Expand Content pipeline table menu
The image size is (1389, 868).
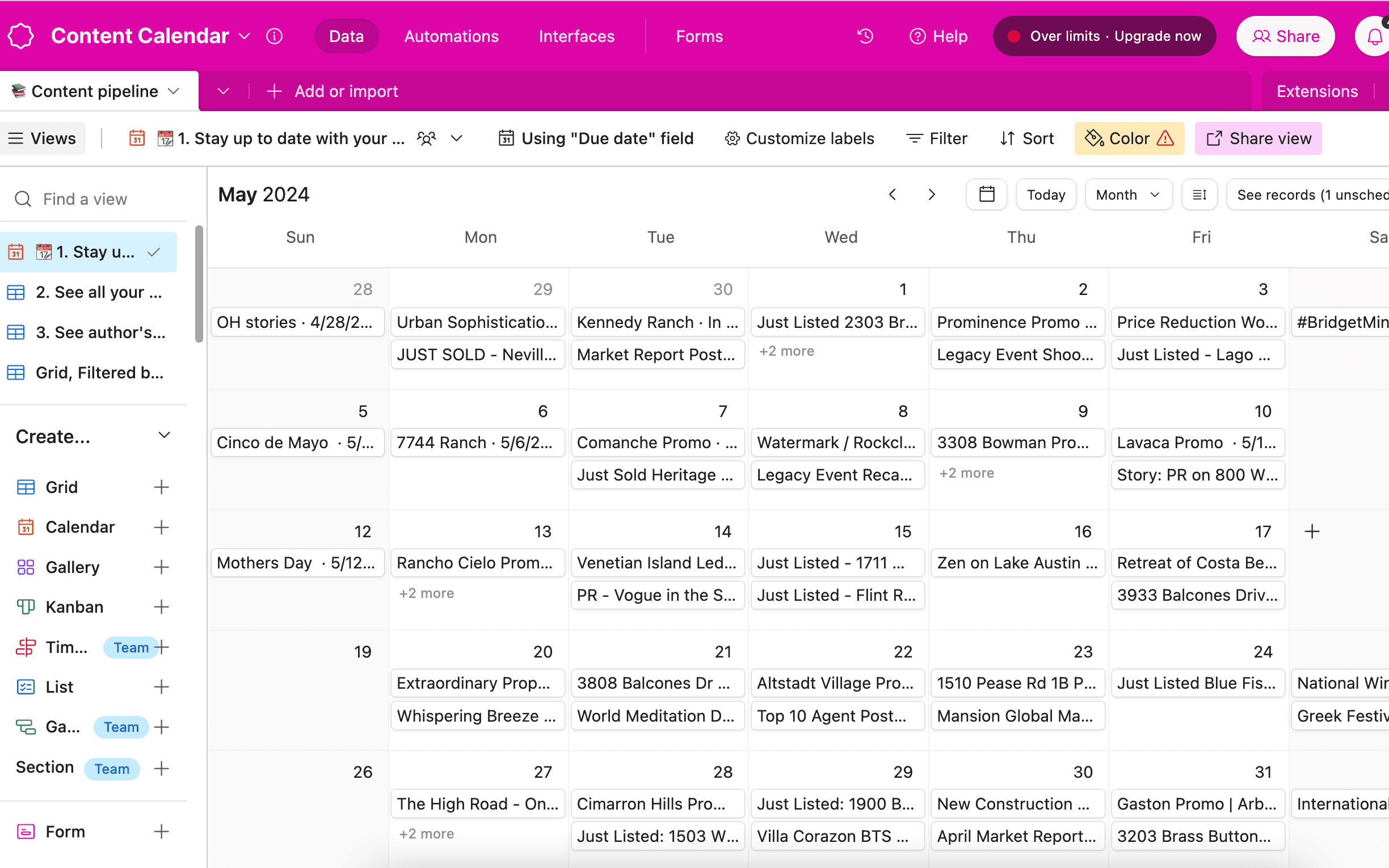(x=174, y=91)
